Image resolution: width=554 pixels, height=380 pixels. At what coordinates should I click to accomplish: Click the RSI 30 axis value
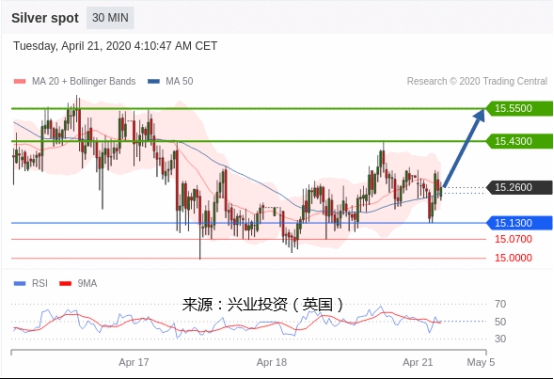click(x=500, y=339)
